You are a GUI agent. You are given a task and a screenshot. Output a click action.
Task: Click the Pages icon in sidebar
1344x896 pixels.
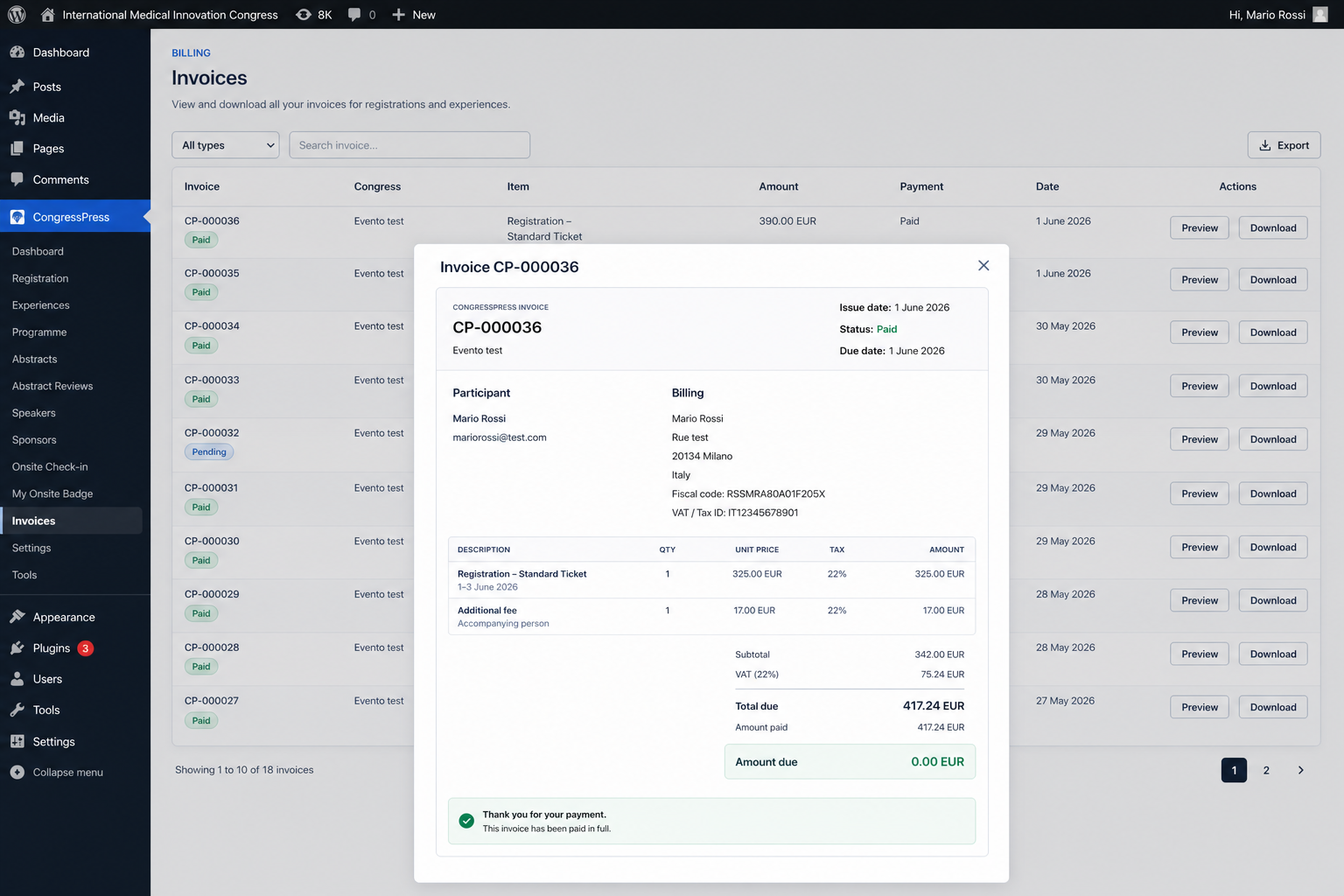coord(17,149)
